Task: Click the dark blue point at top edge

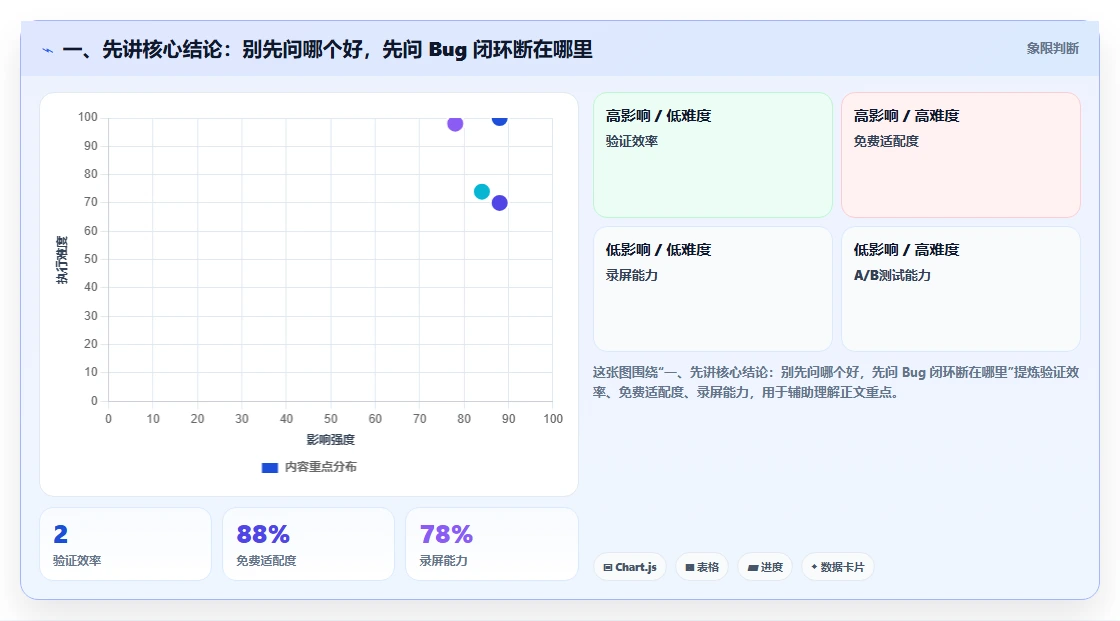Action: tap(499, 119)
